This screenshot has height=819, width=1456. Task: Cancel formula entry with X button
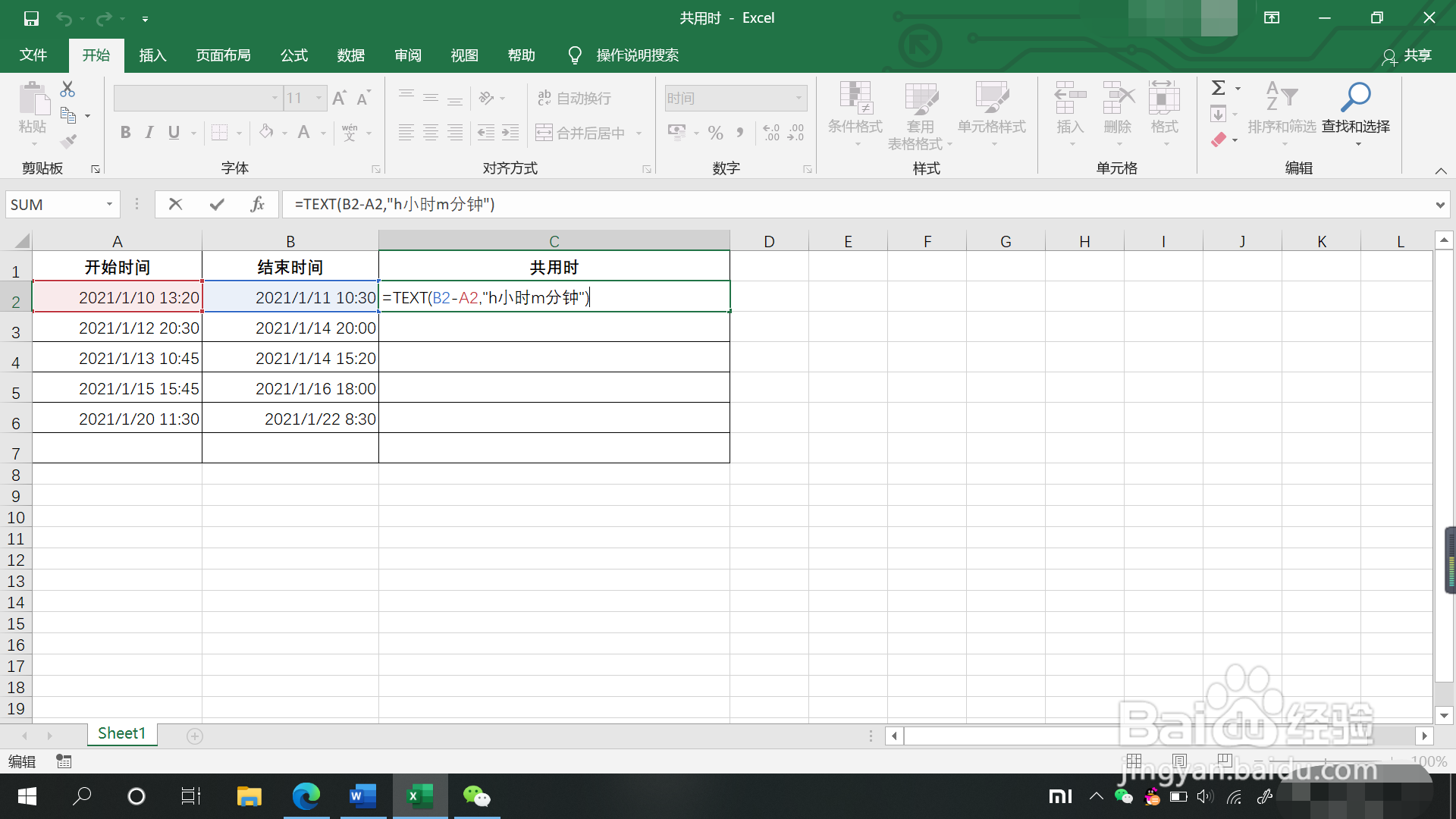click(175, 204)
